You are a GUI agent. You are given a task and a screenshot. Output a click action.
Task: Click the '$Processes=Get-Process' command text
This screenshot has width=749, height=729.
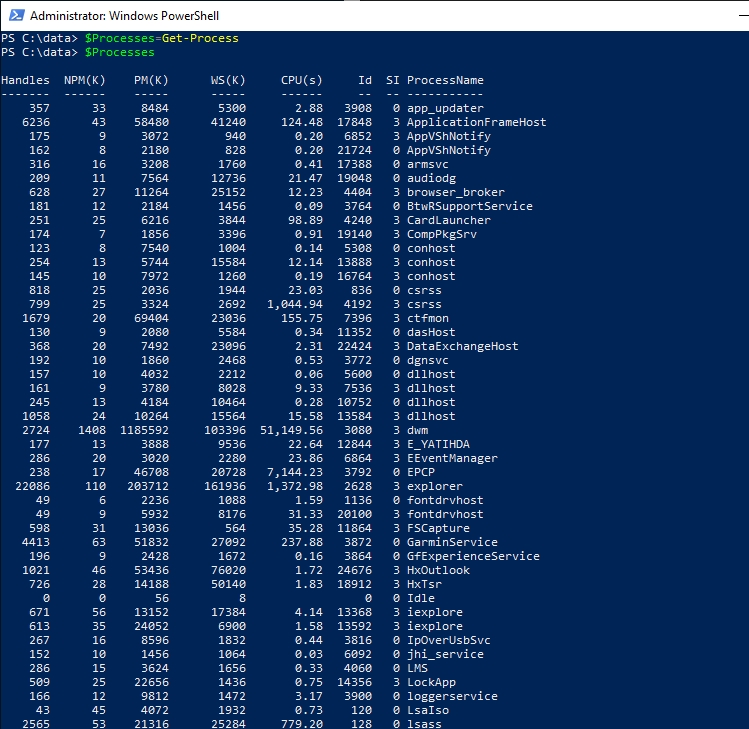(161, 38)
